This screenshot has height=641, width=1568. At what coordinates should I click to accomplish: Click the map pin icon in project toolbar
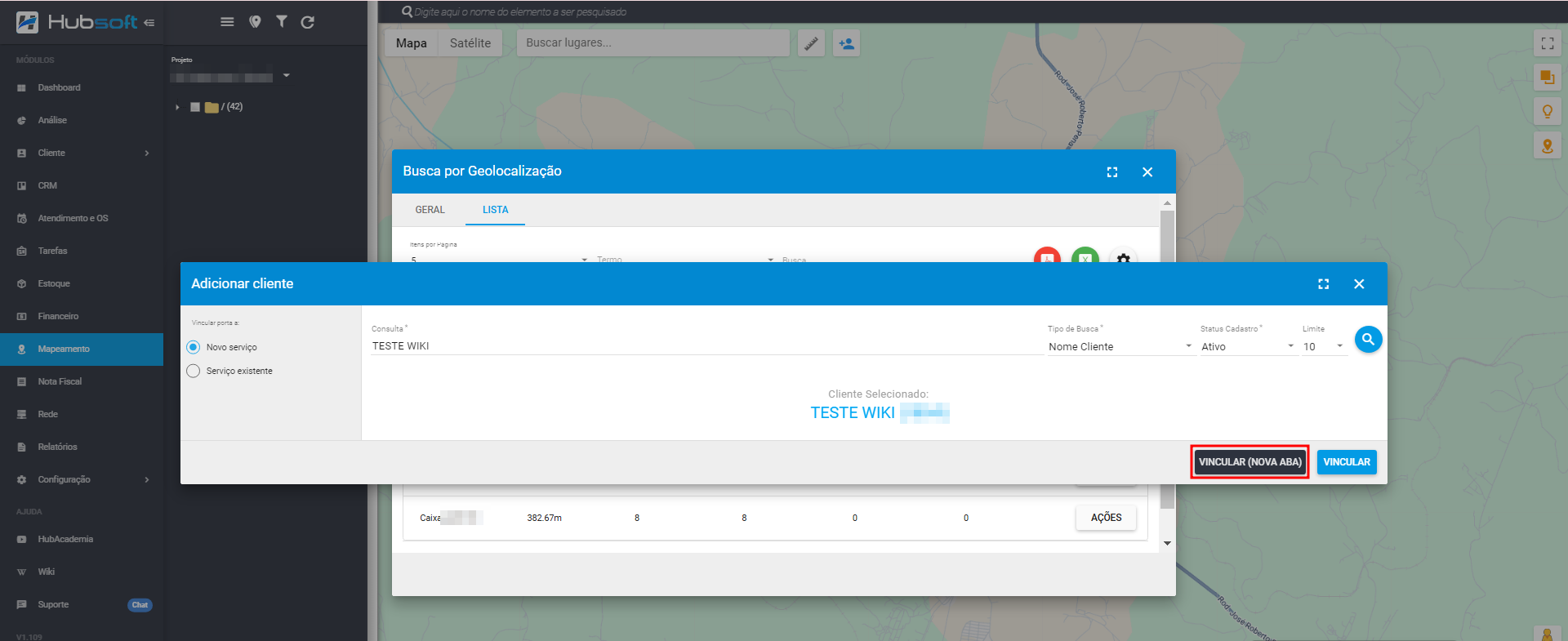[x=255, y=22]
